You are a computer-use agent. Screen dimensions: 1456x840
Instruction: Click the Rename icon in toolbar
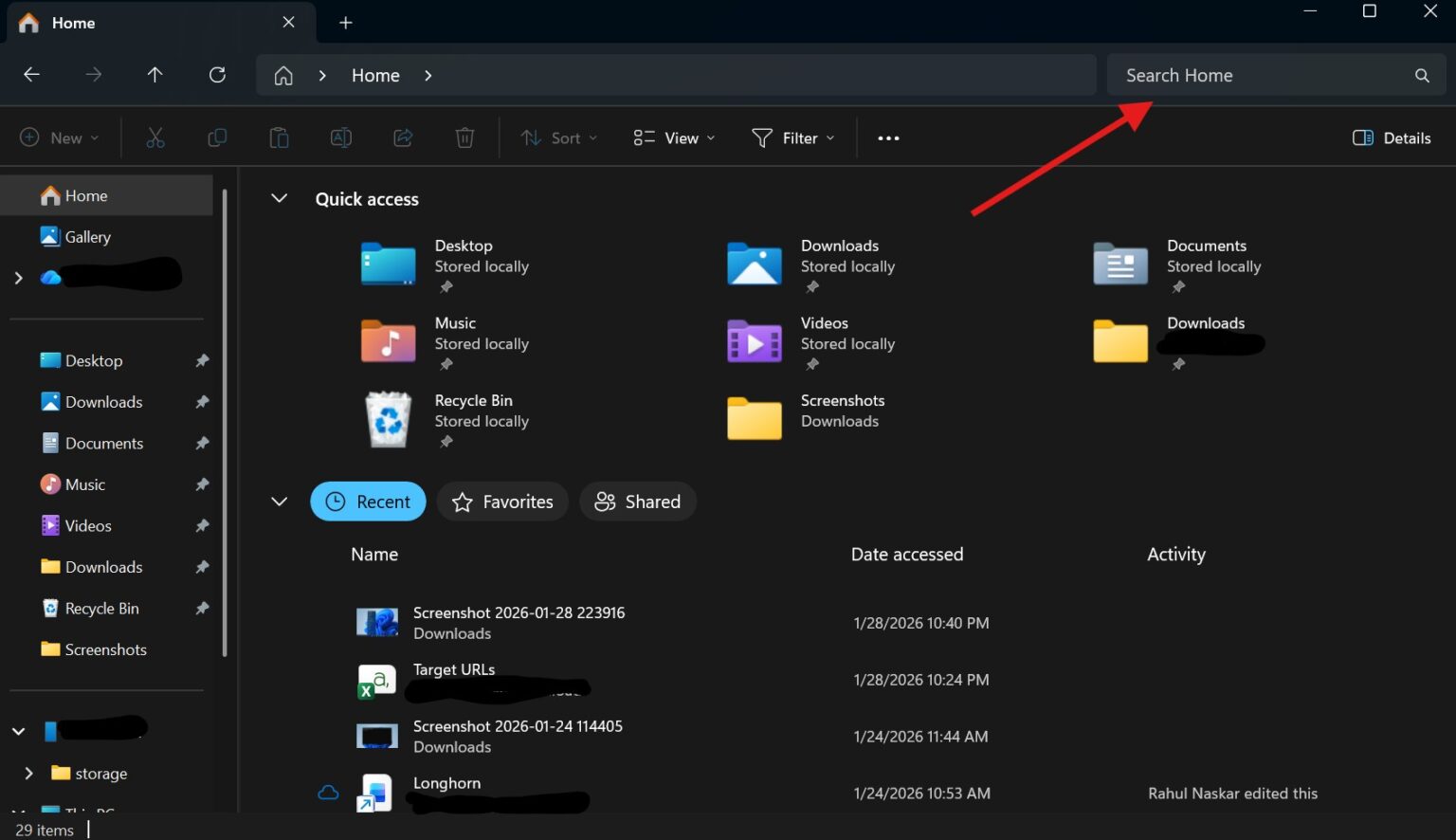(340, 138)
